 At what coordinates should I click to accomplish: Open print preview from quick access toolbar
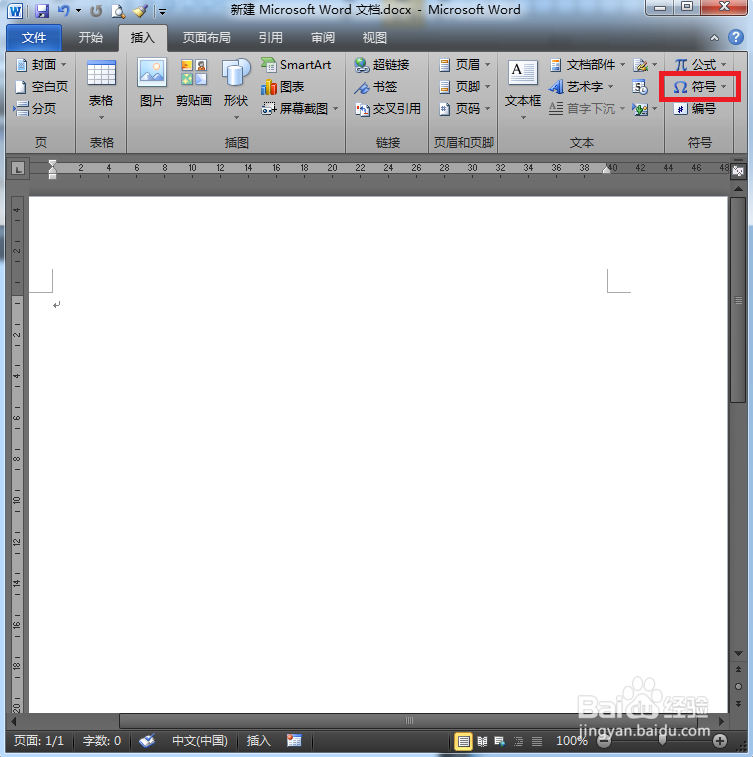[118, 11]
